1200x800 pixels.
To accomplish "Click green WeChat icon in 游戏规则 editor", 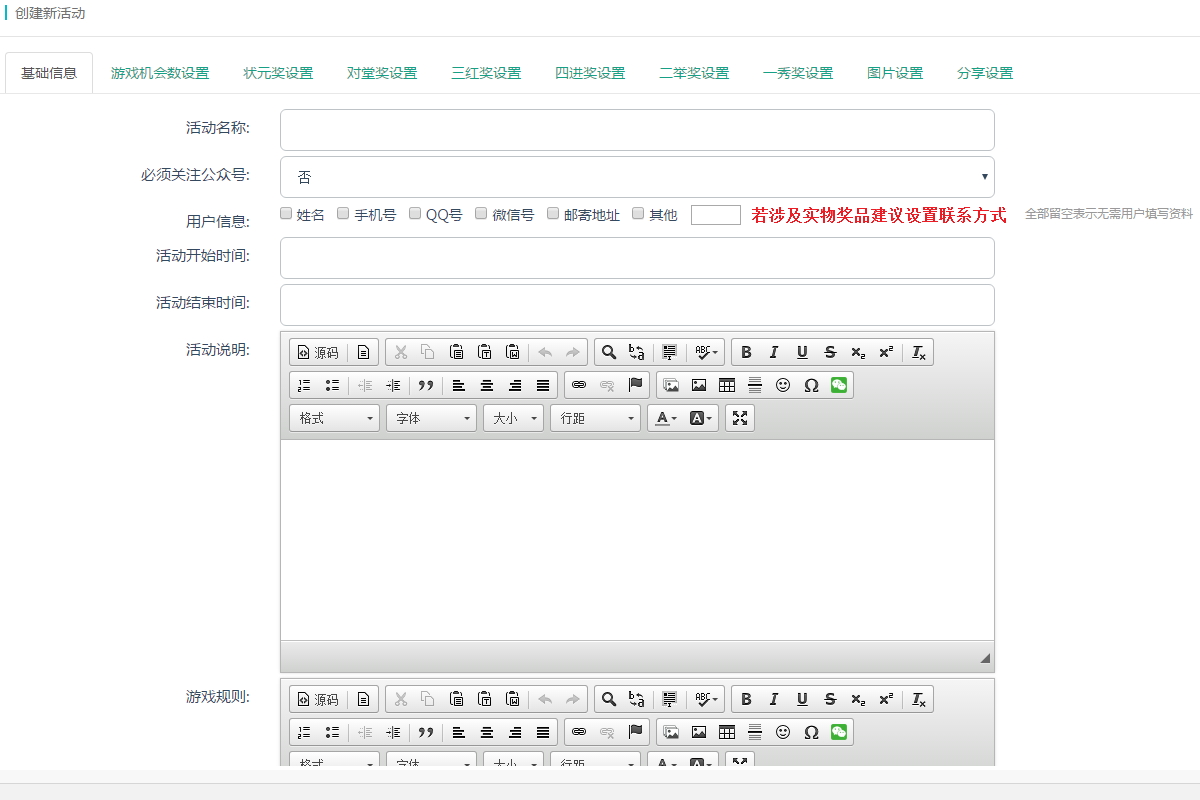I will pos(839,732).
